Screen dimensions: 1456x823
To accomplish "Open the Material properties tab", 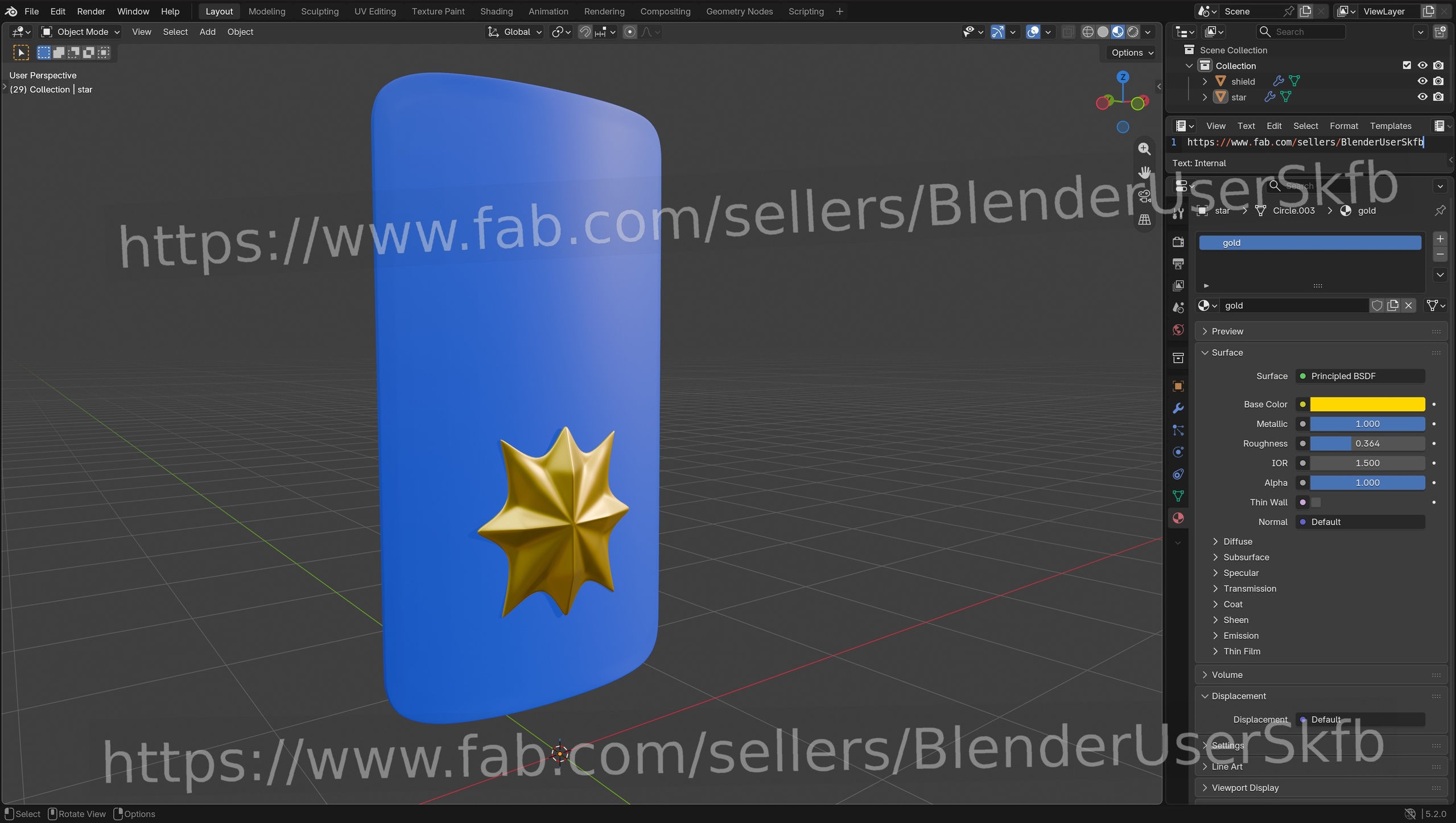I will coord(1178,518).
